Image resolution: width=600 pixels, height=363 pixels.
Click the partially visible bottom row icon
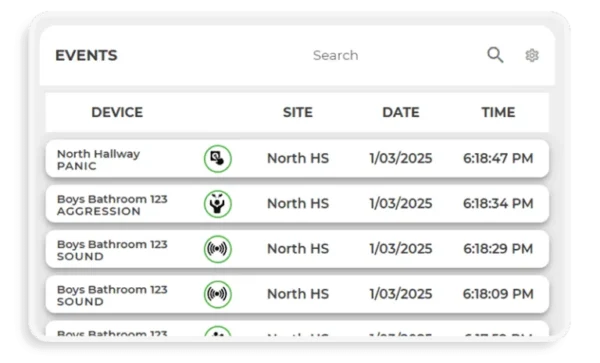218,331
